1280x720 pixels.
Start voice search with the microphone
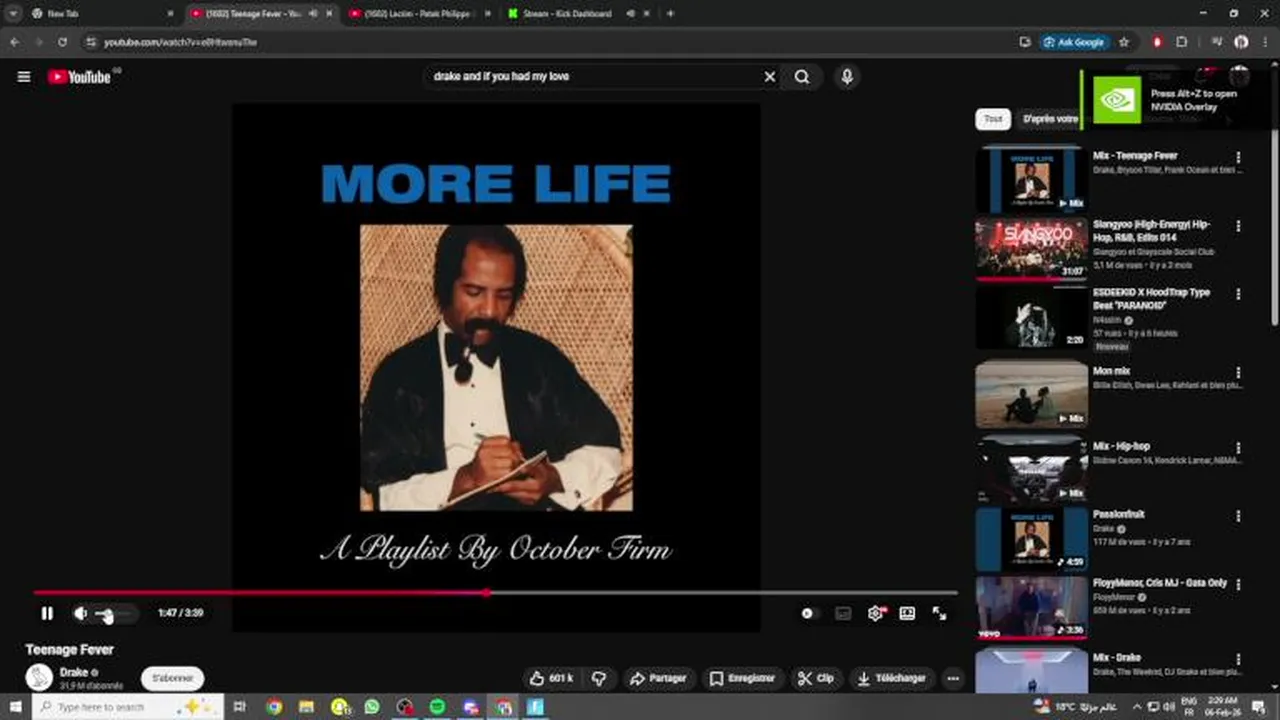(847, 77)
